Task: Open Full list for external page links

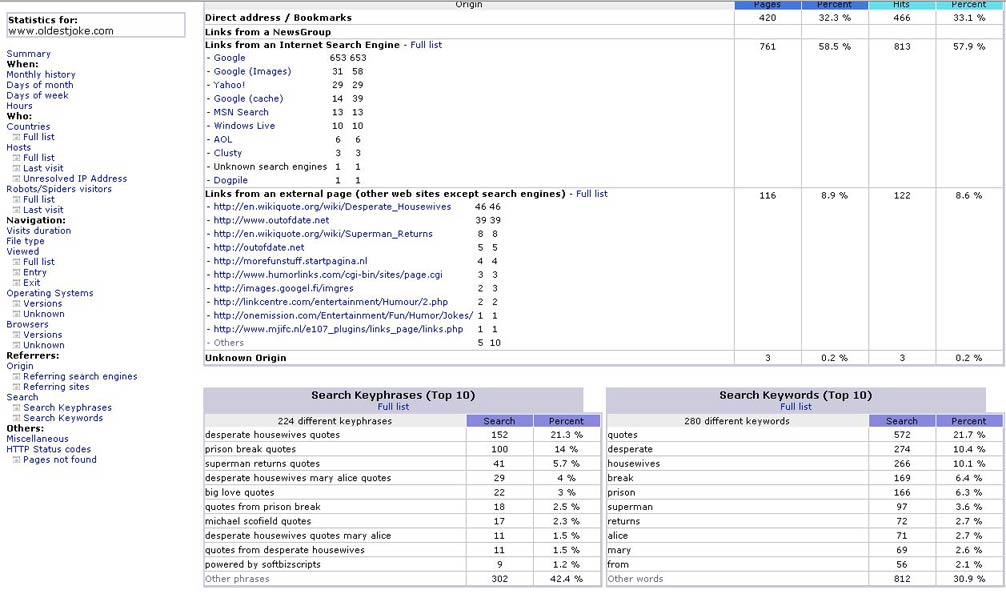Action: 592,194
